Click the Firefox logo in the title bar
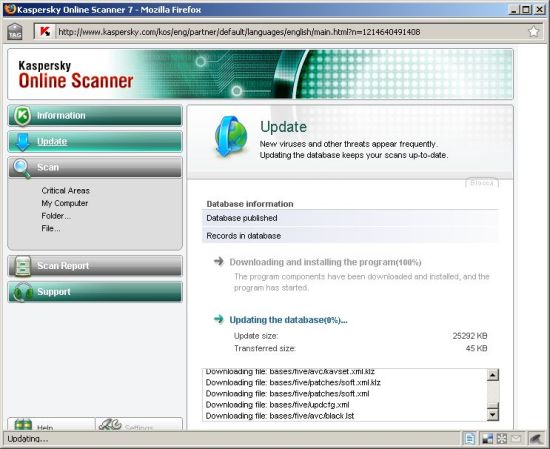The image size is (550, 449). (10, 9)
